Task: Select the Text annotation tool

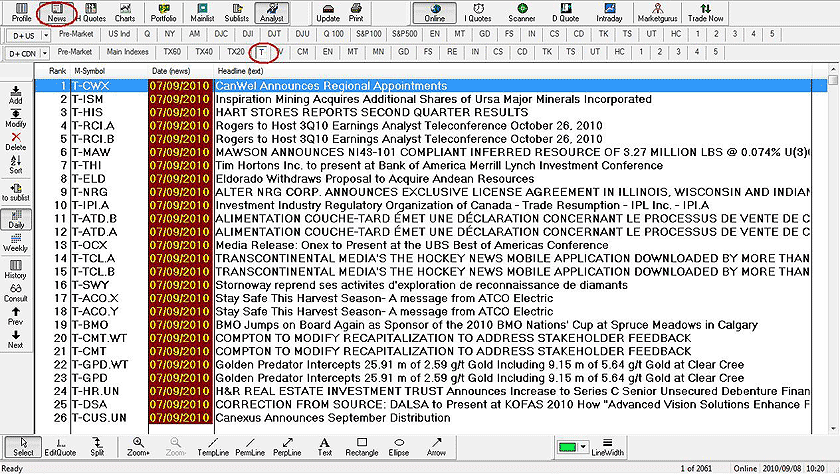Action: pos(325,447)
